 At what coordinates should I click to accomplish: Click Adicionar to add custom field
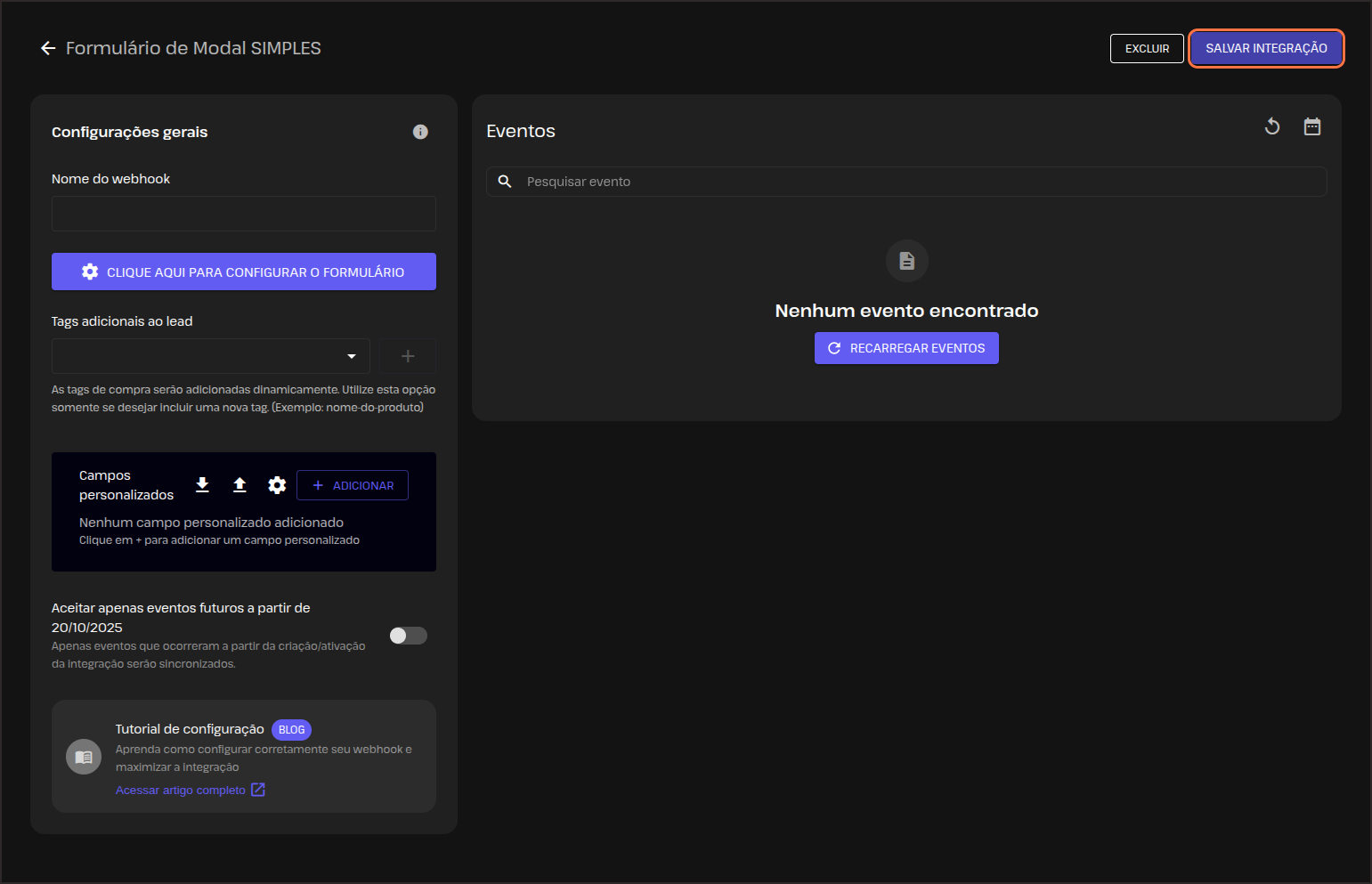point(353,485)
